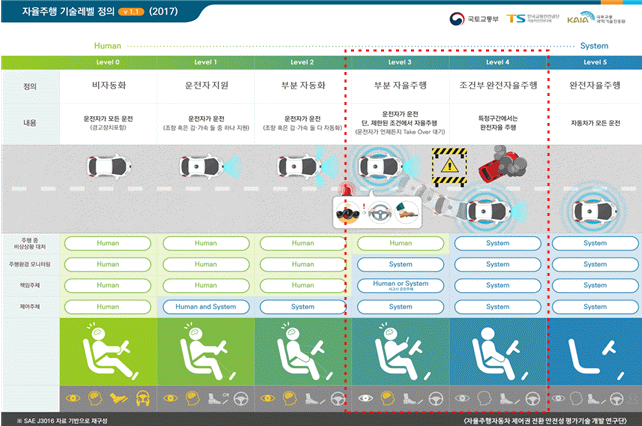Click 'Human and System' pill under Level 1
This screenshot has height=426, width=642.
tap(206, 307)
